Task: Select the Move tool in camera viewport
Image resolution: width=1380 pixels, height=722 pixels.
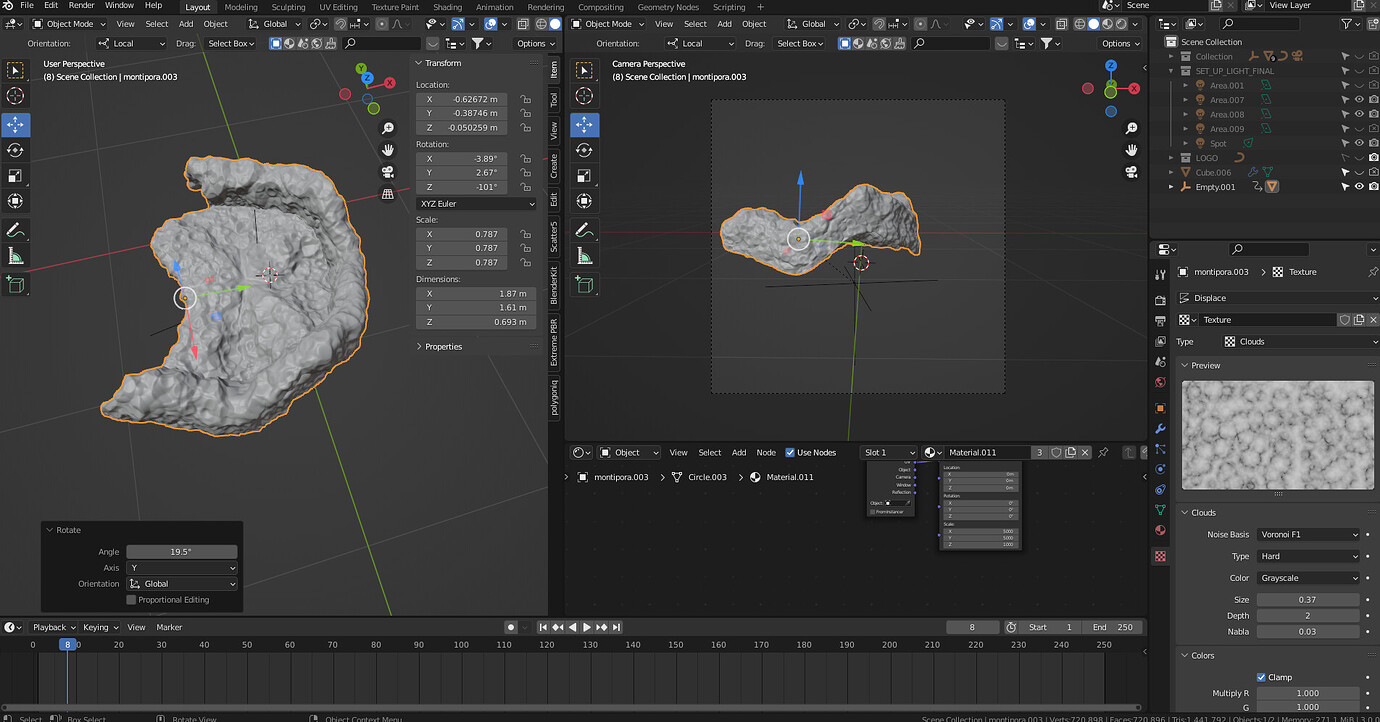Action: tap(584, 125)
